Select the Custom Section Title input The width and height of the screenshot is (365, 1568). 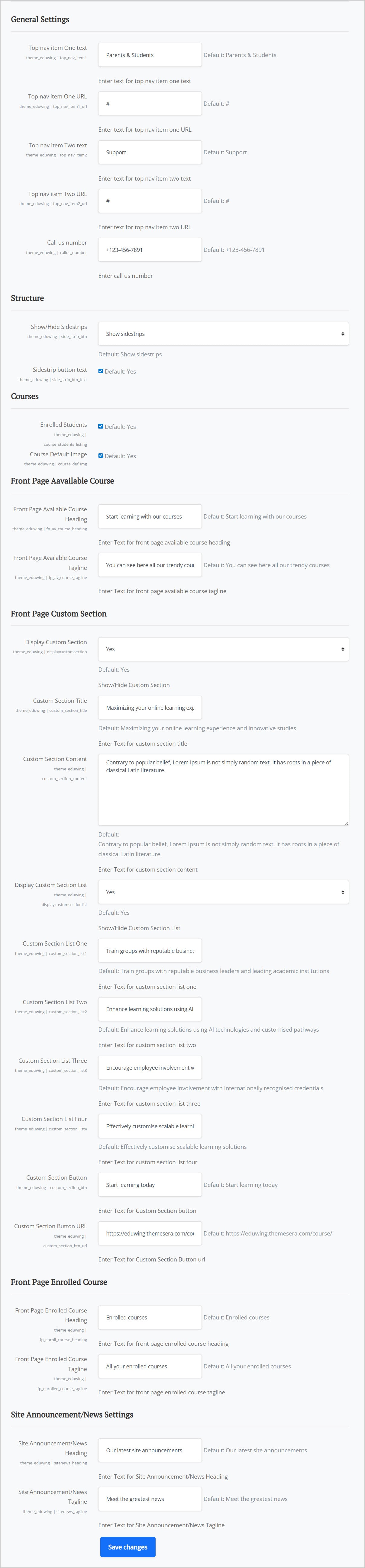pyautogui.click(x=149, y=707)
